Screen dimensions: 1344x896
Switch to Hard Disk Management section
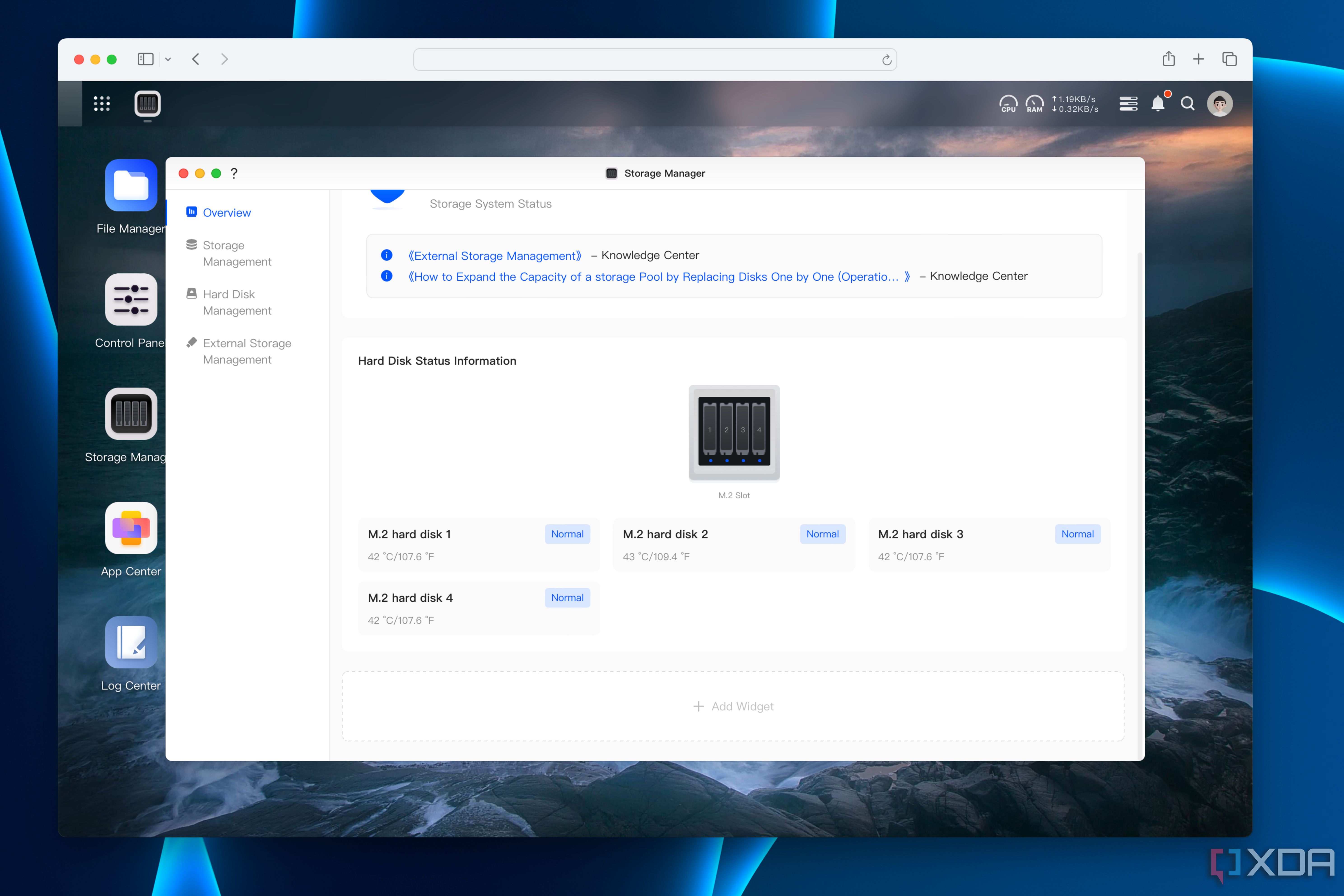pyautogui.click(x=237, y=302)
